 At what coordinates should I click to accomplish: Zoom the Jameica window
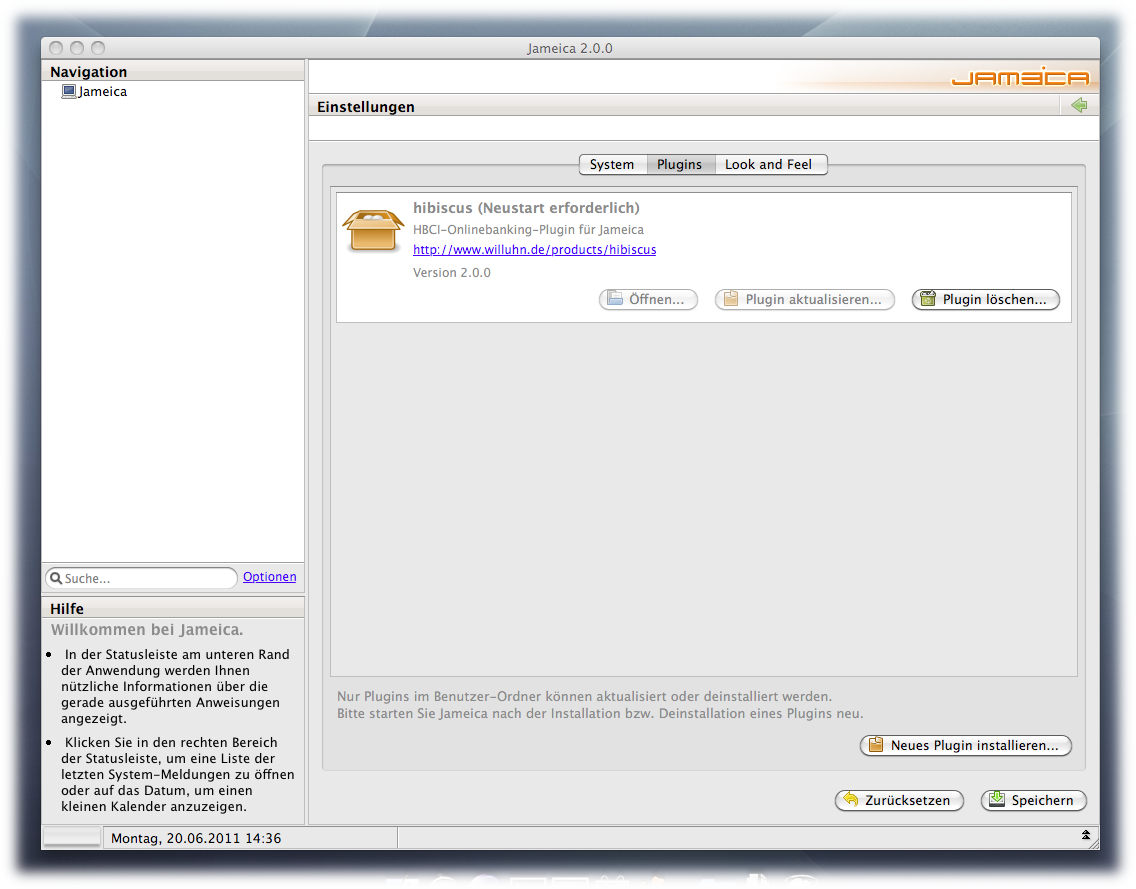coord(98,48)
